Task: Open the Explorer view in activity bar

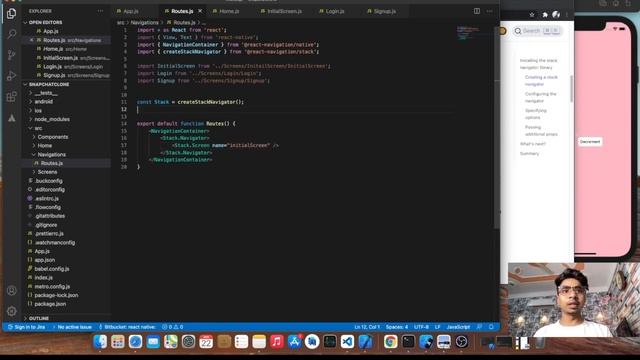Action: coord(11,13)
